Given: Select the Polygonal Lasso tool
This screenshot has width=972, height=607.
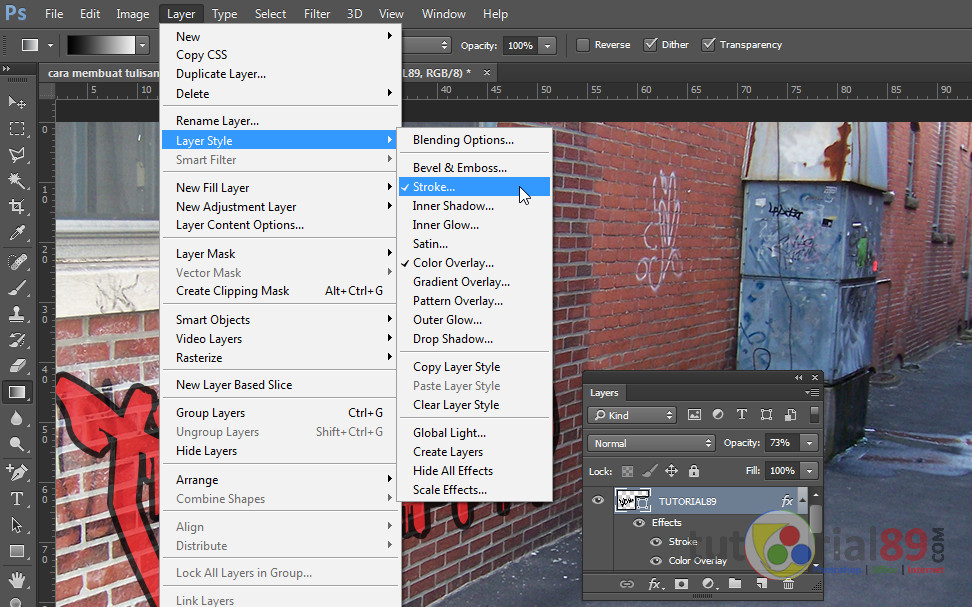Looking at the screenshot, I should pyautogui.click(x=17, y=154).
